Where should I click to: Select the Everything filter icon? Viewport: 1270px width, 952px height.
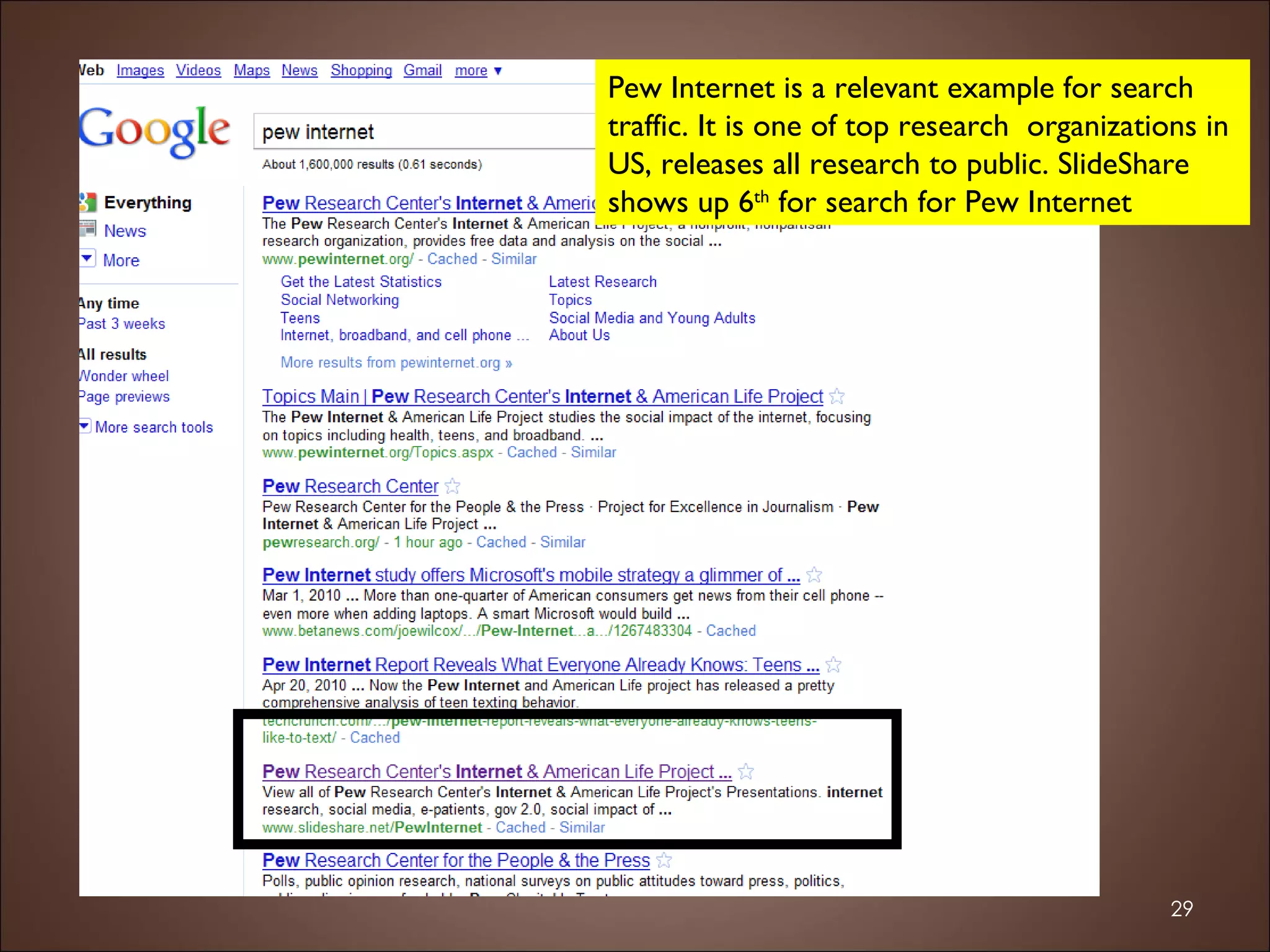click(x=88, y=202)
